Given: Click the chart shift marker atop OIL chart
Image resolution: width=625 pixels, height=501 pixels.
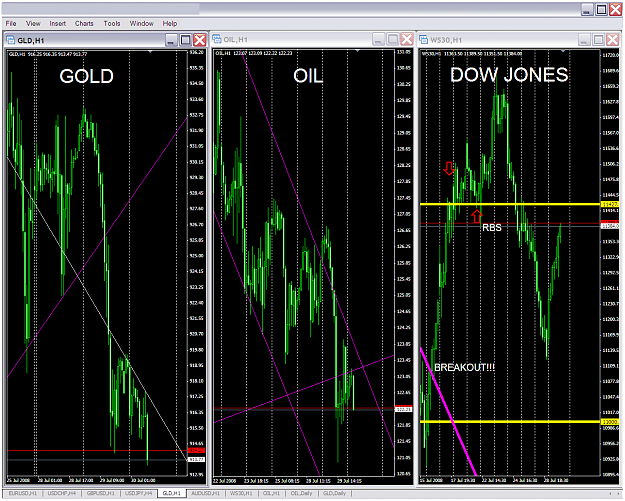Looking at the screenshot, I should tap(358, 51).
